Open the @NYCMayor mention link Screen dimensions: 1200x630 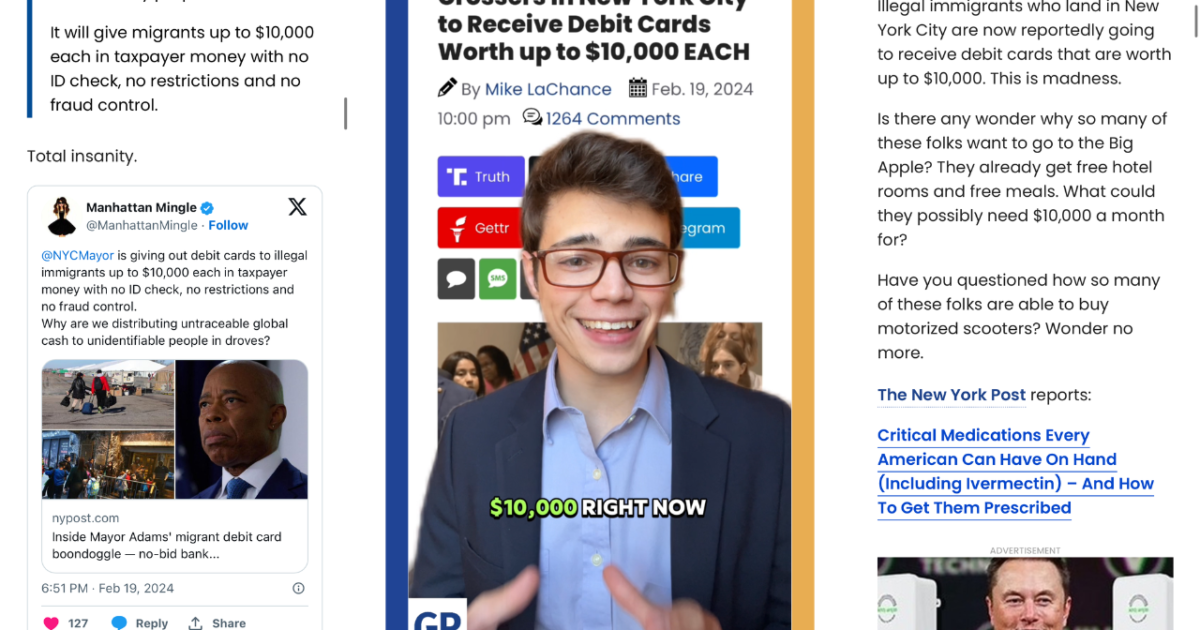(x=77, y=255)
